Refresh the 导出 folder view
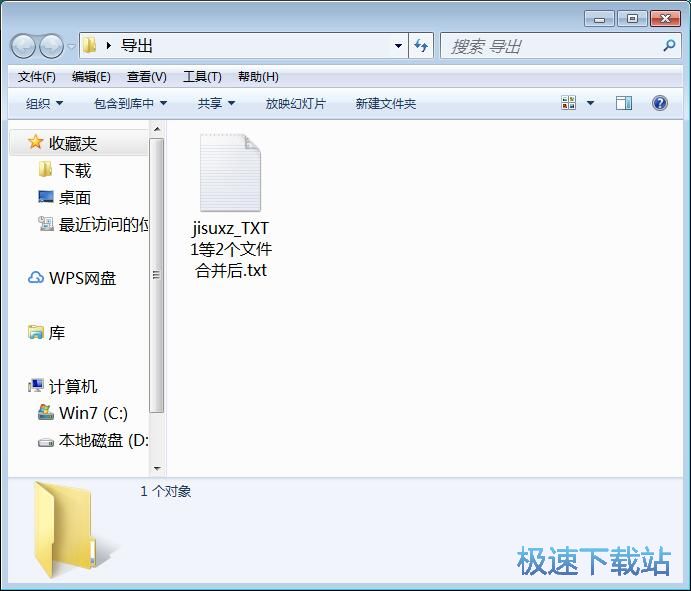This screenshot has height=591, width=691. tap(421, 45)
